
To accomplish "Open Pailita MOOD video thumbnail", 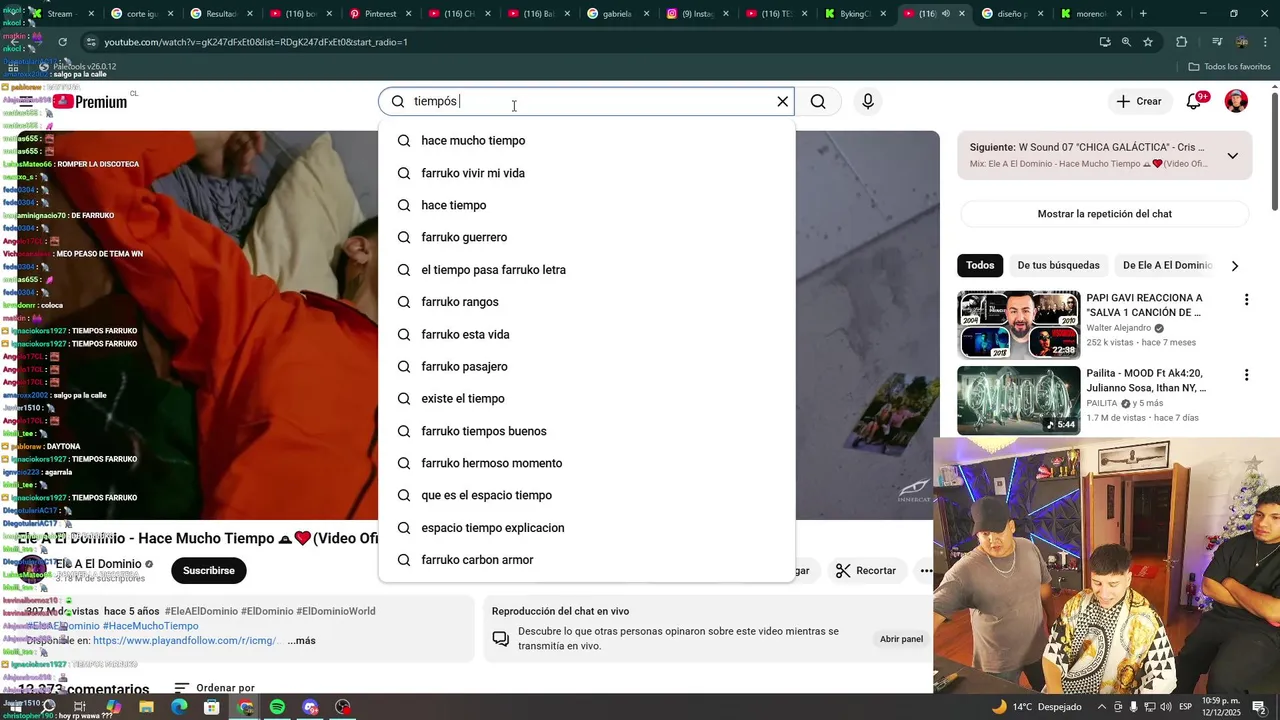I will tap(1019, 400).
